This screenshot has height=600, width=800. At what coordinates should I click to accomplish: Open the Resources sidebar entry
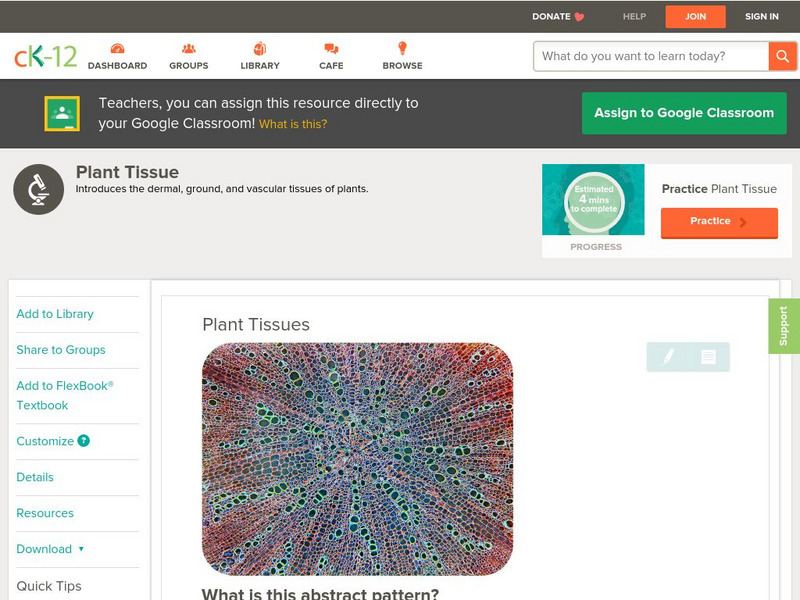tap(43, 513)
